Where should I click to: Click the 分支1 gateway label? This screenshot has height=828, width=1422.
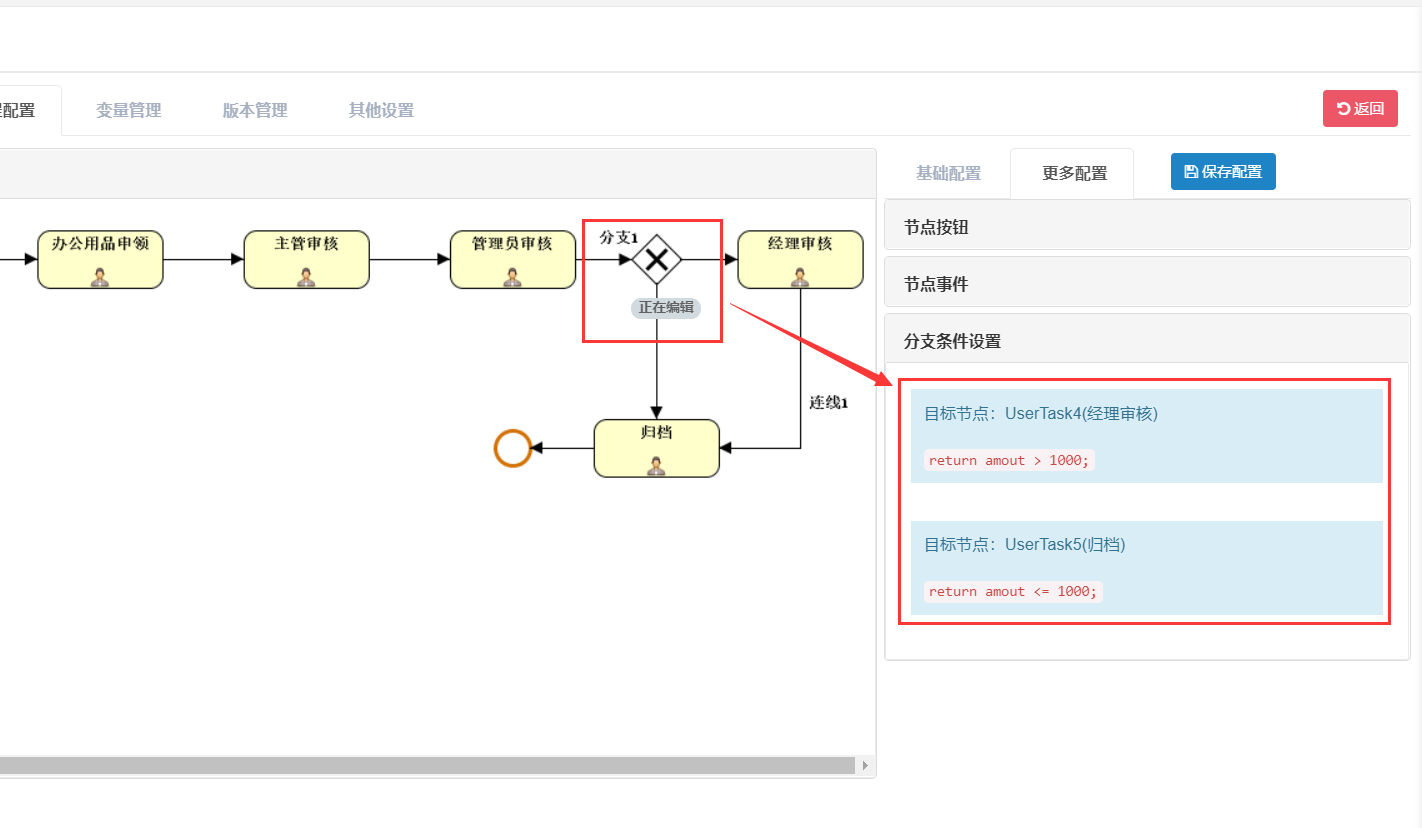618,237
